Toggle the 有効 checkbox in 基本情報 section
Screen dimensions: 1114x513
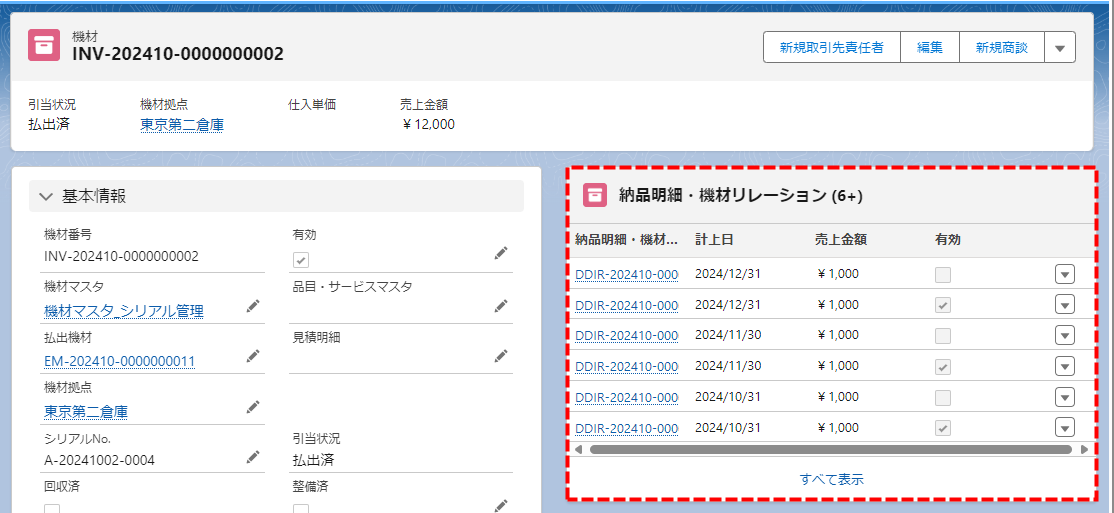click(301, 260)
